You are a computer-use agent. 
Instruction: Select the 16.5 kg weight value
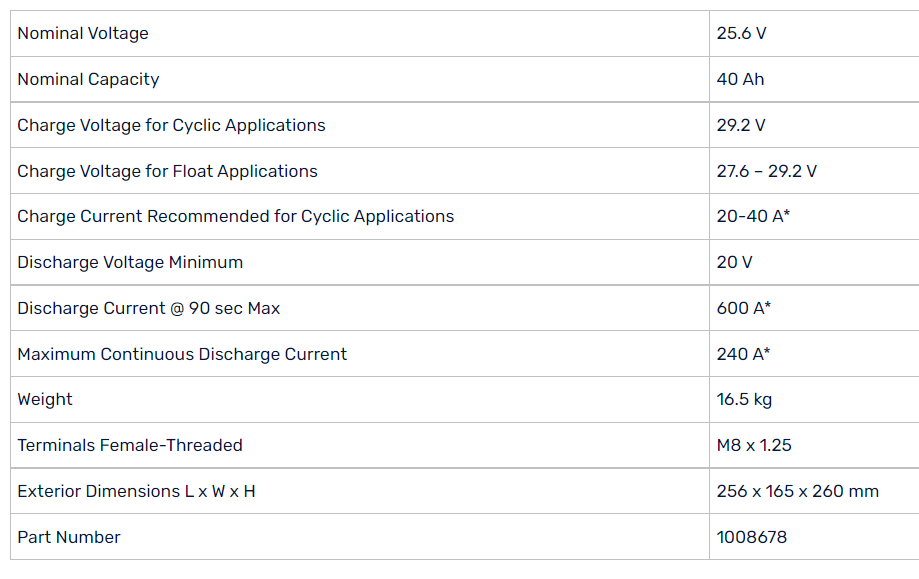[x=744, y=400]
